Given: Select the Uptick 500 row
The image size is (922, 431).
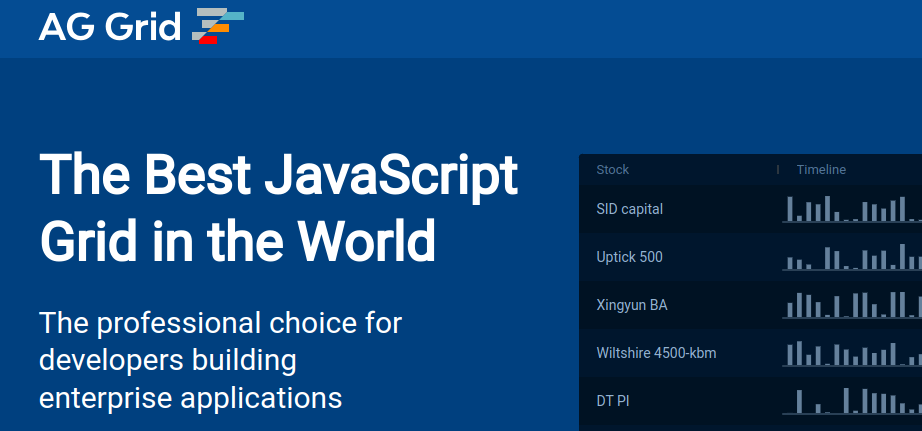Looking at the screenshot, I should [750, 257].
